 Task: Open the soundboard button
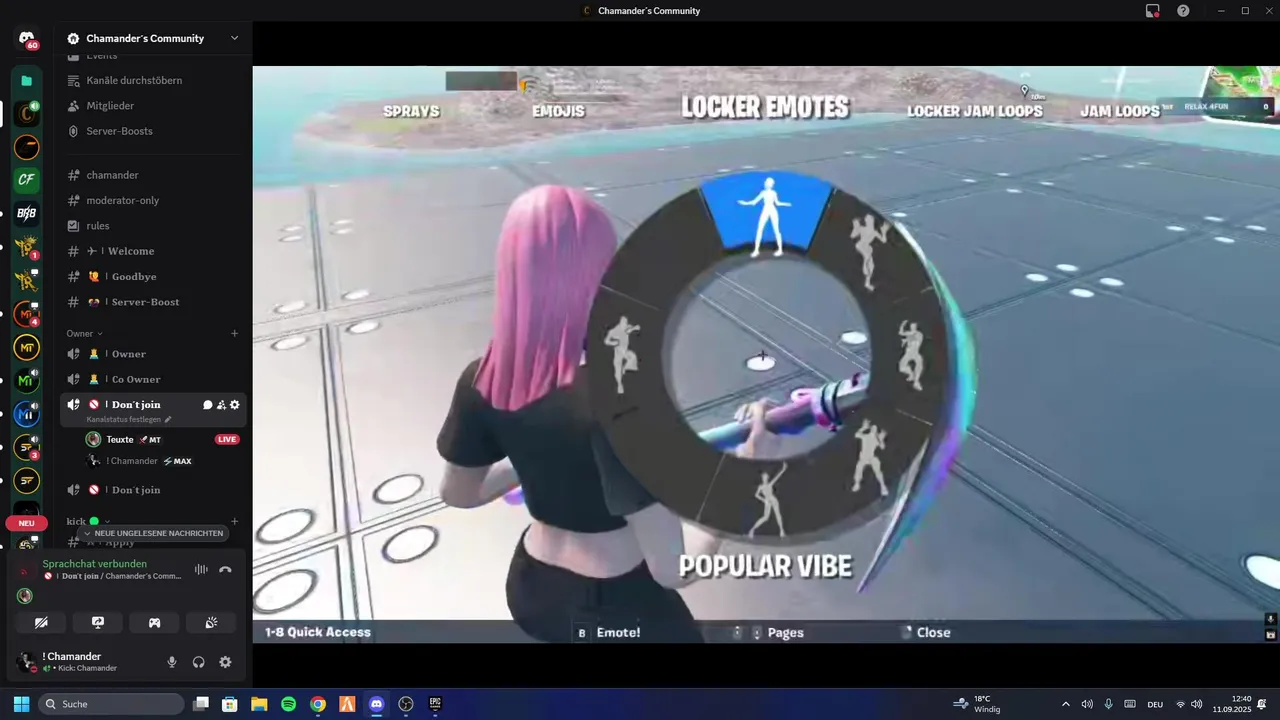(x=211, y=622)
